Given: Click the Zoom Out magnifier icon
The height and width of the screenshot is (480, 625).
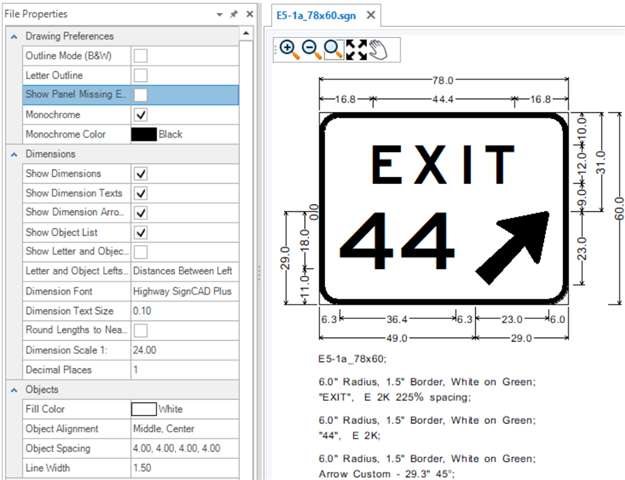Looking at the screenshot, I should click(311, 50).
